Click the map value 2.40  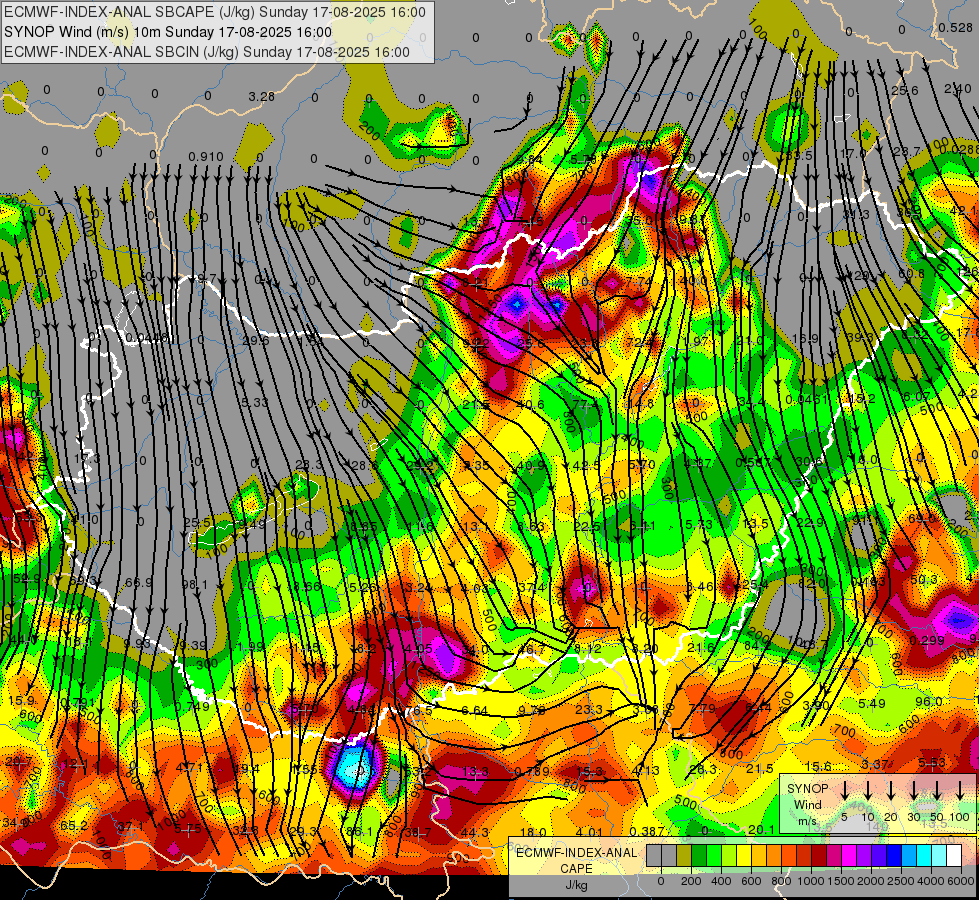pos(958,89)
